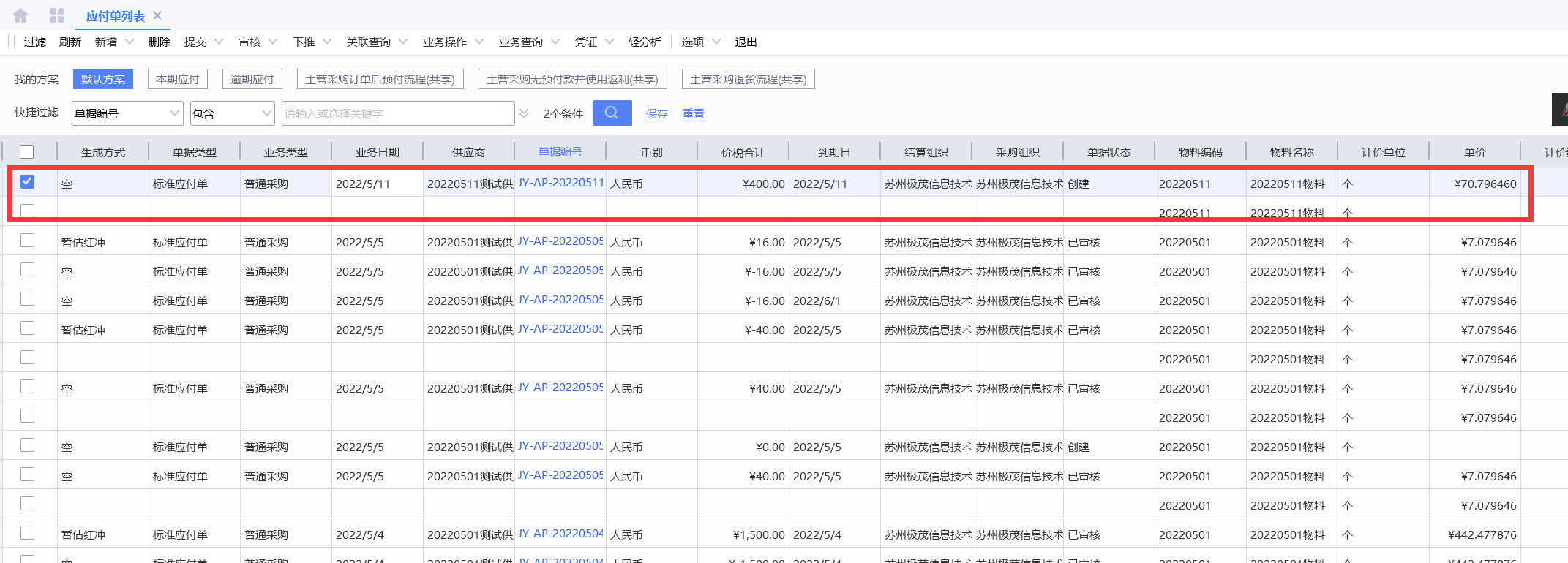This screenshot has width=1568, height=563.
Task: Click the 单据编号 column header
Action: click(x=560, y=151)
